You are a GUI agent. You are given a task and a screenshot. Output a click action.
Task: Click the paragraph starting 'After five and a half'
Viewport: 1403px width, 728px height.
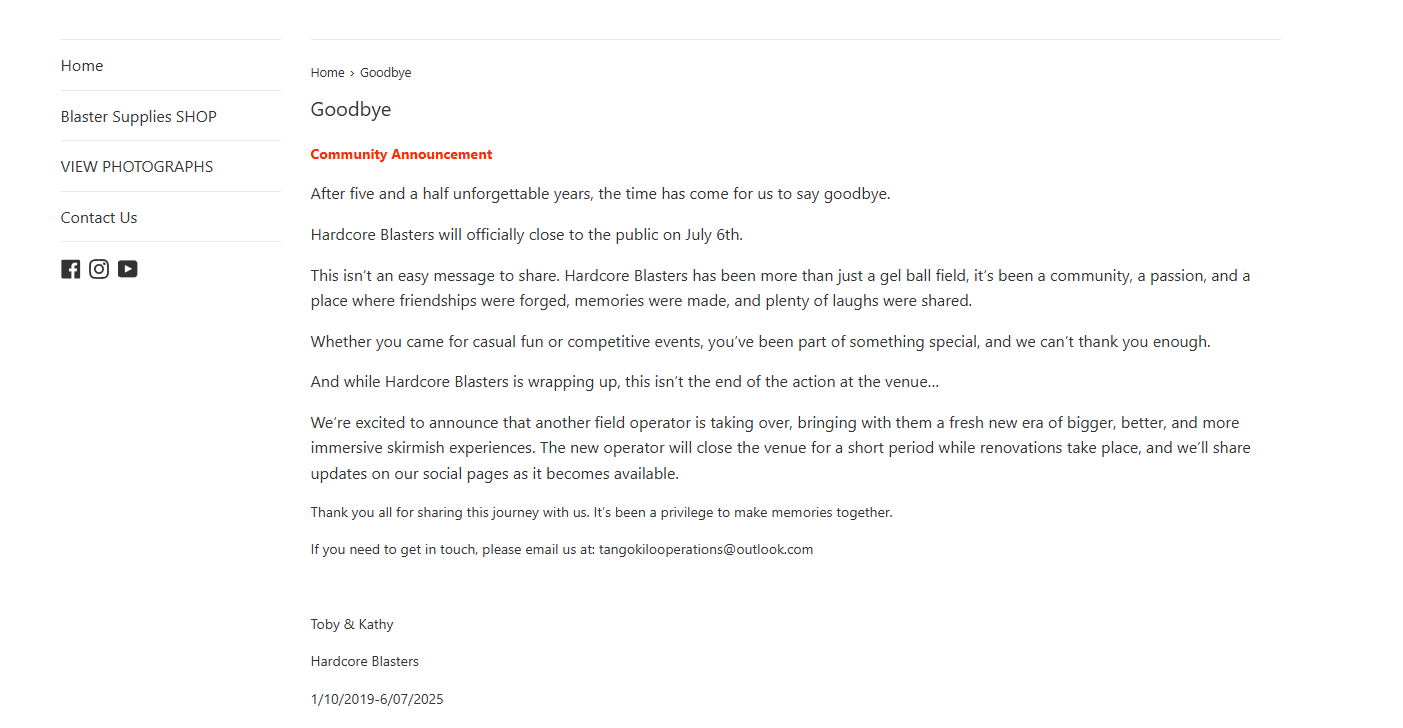point(600,194)
